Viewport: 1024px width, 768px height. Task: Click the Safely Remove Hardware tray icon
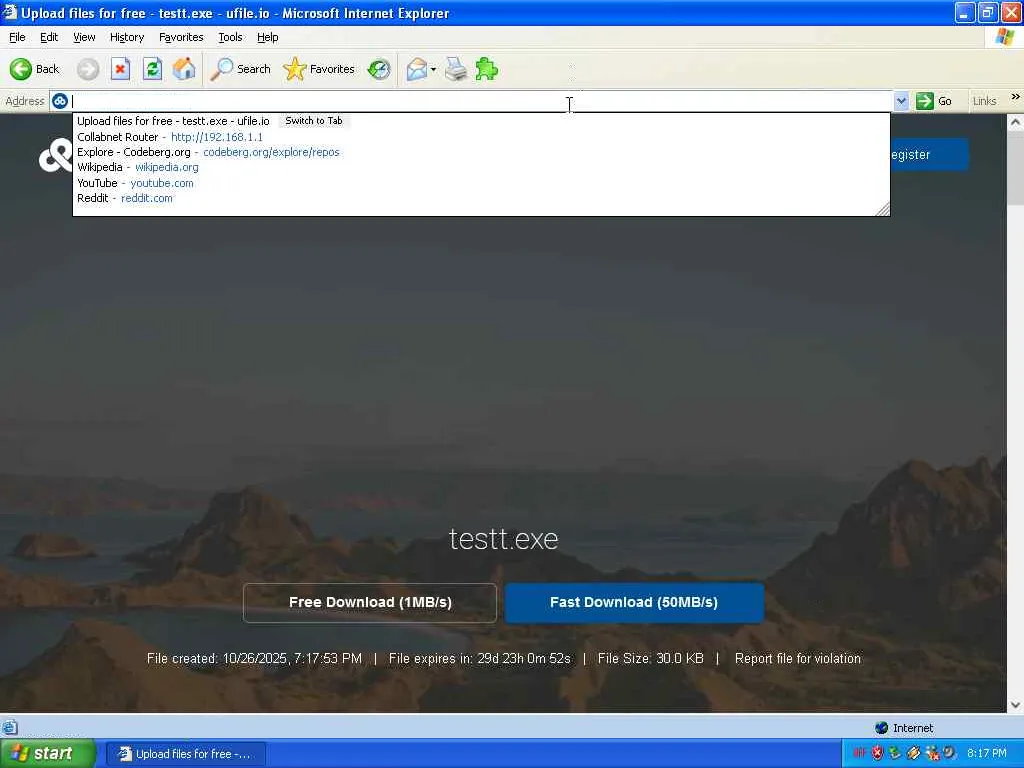[x=895, y=753]
